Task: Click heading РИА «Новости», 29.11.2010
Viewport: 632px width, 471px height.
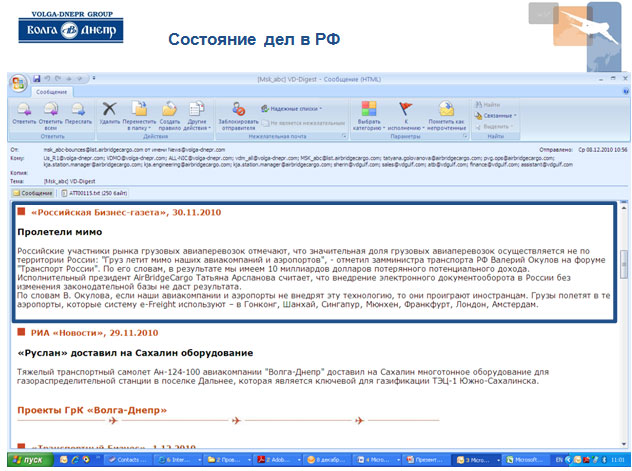Action: [94, 333]
